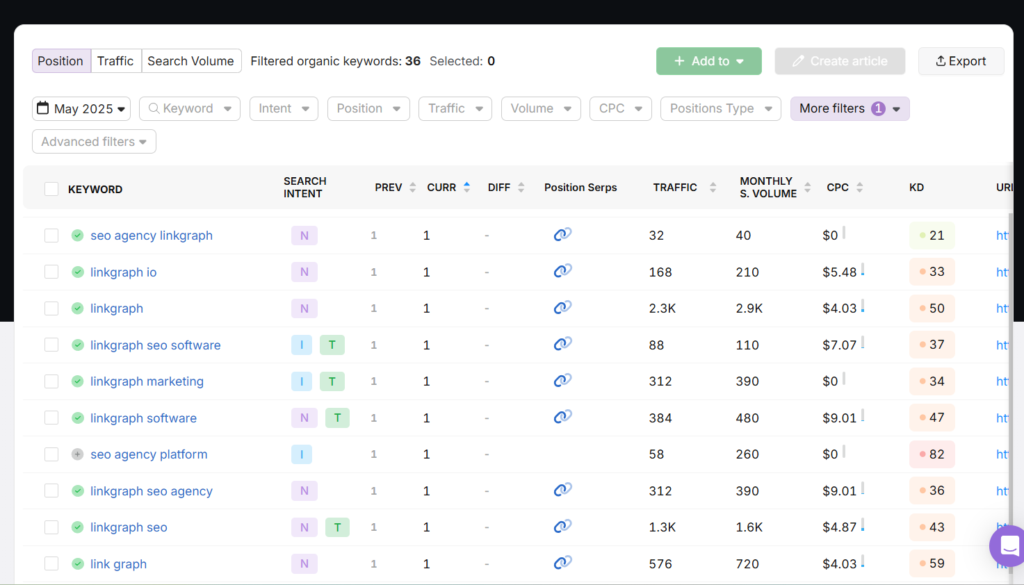Image resolution: width=1024 pixels, height=585 pixels.
Task: Check the linkgraph seo agency row
Action: [x=51, y=491]
